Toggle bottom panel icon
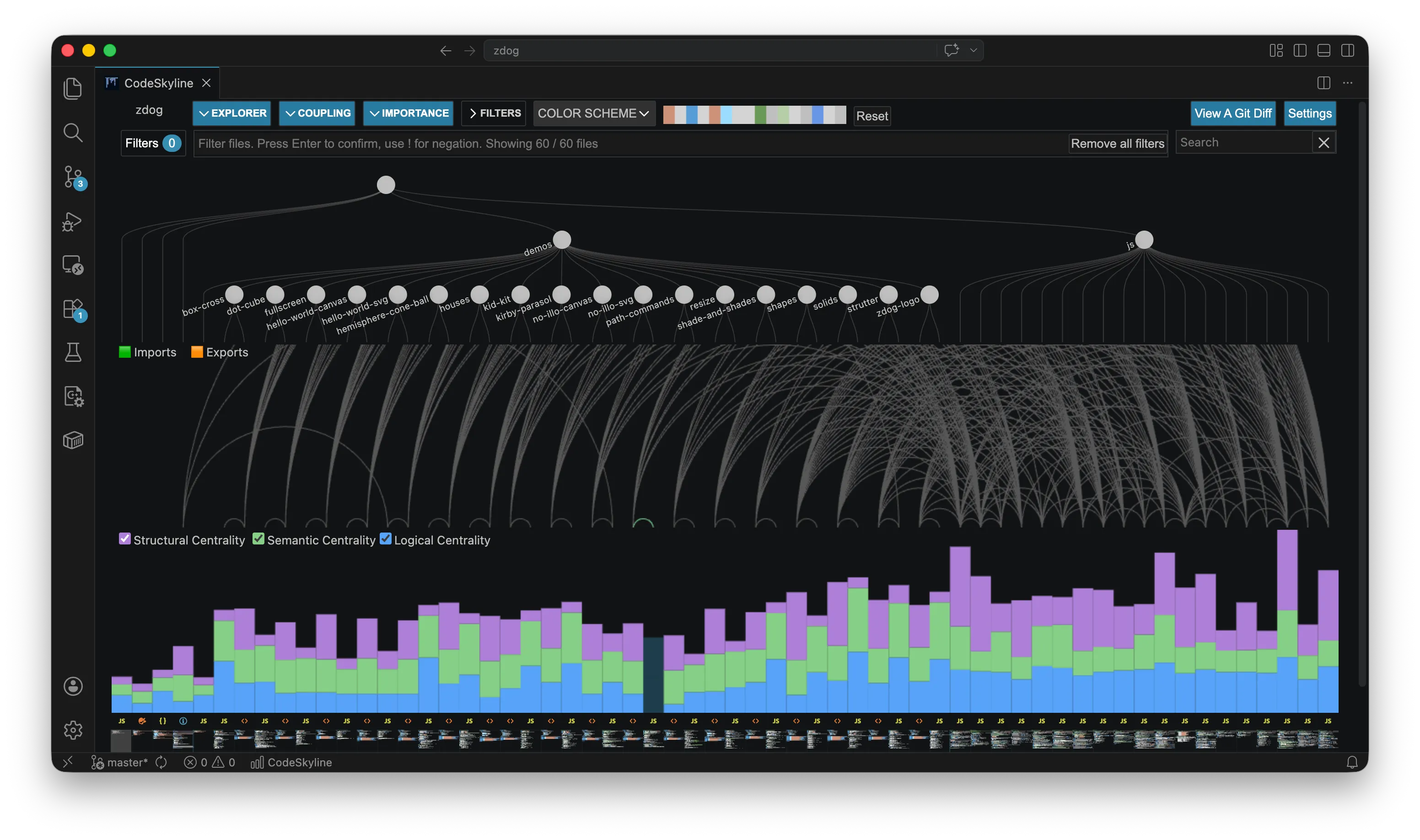 pyautogui.click(x=1324, y=50)
